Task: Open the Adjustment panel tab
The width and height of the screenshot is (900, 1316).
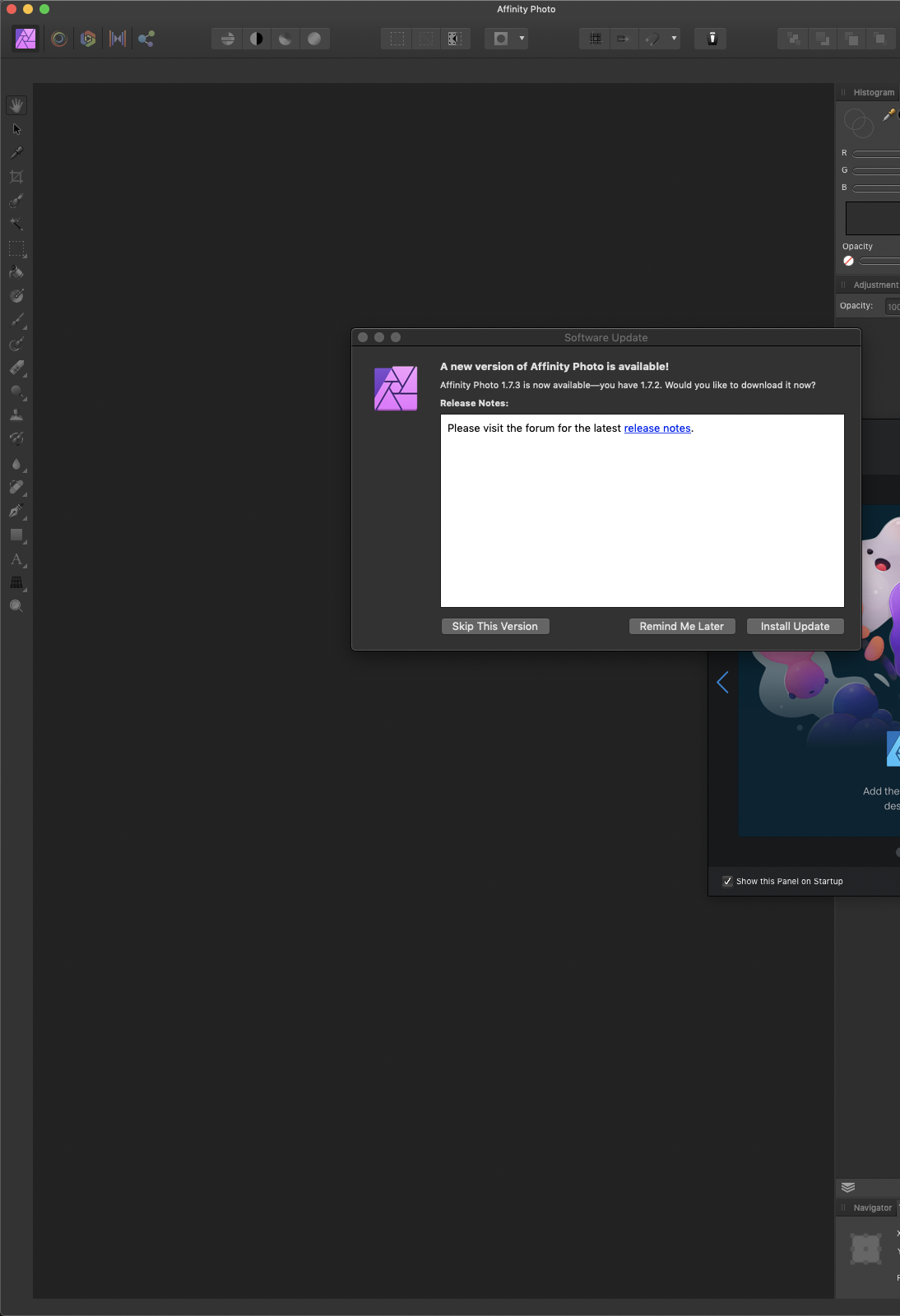Action: pos(876,285)
